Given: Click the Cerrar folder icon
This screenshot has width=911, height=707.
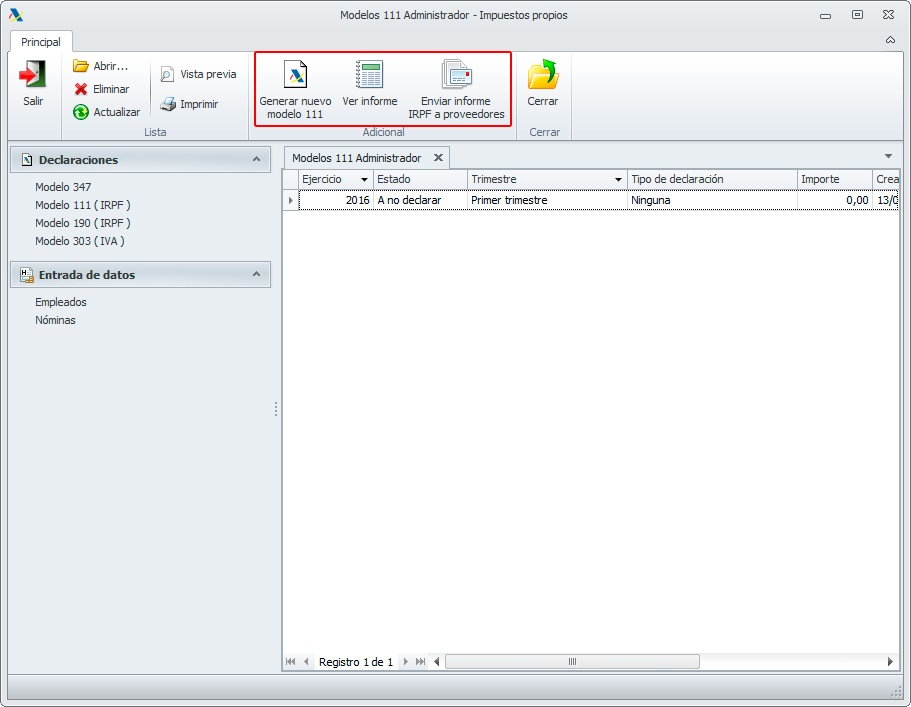Looking at the screenshot, I should coord(543,74).
